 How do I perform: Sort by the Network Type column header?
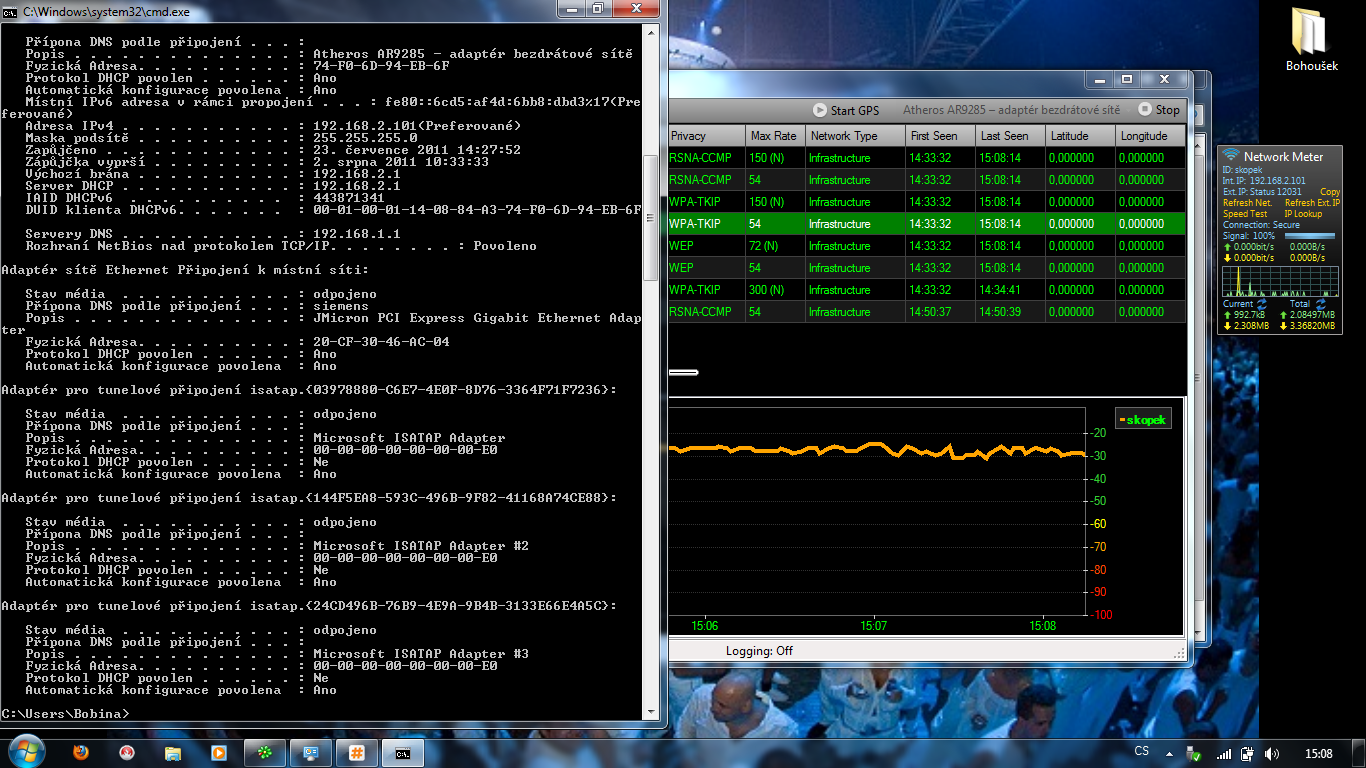[x=844, y=136]
